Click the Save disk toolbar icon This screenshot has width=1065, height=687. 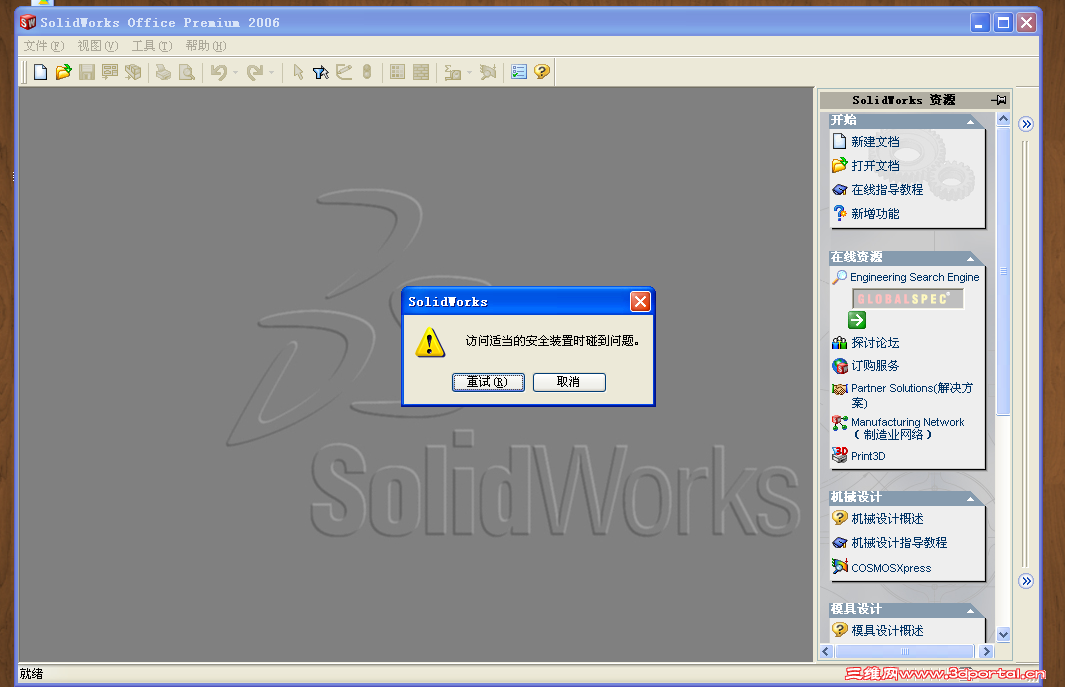[x=87, y=72]
